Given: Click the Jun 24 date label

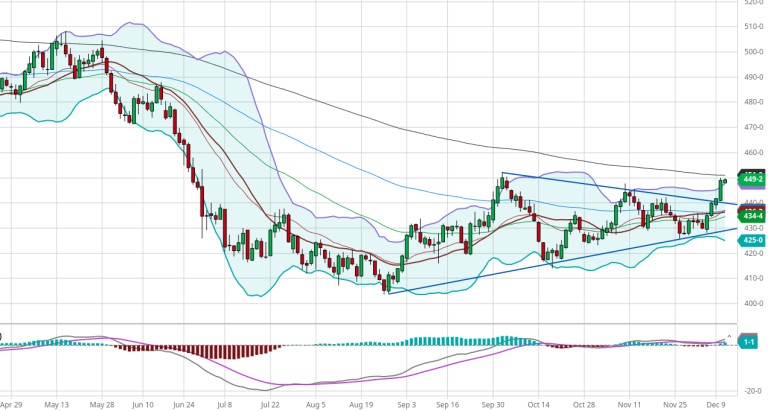Looking at the screenshot, I should pyautogui.click(x=182, y=406).
